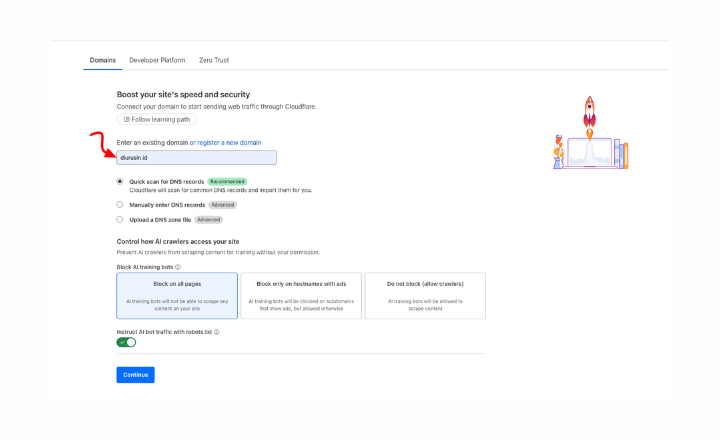Click the Advanced badge beside Upload a DNS zone file

pyautogui.click(x=208, y=220)
